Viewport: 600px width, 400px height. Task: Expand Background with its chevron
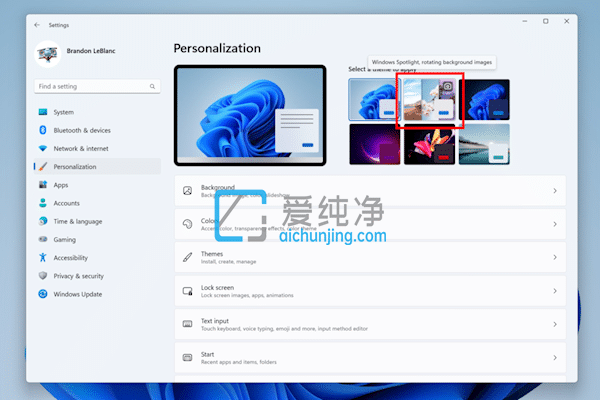555,191
